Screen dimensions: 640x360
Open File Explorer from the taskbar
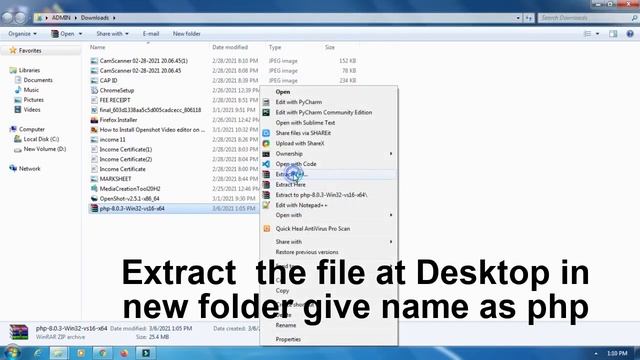click(58, 353)
